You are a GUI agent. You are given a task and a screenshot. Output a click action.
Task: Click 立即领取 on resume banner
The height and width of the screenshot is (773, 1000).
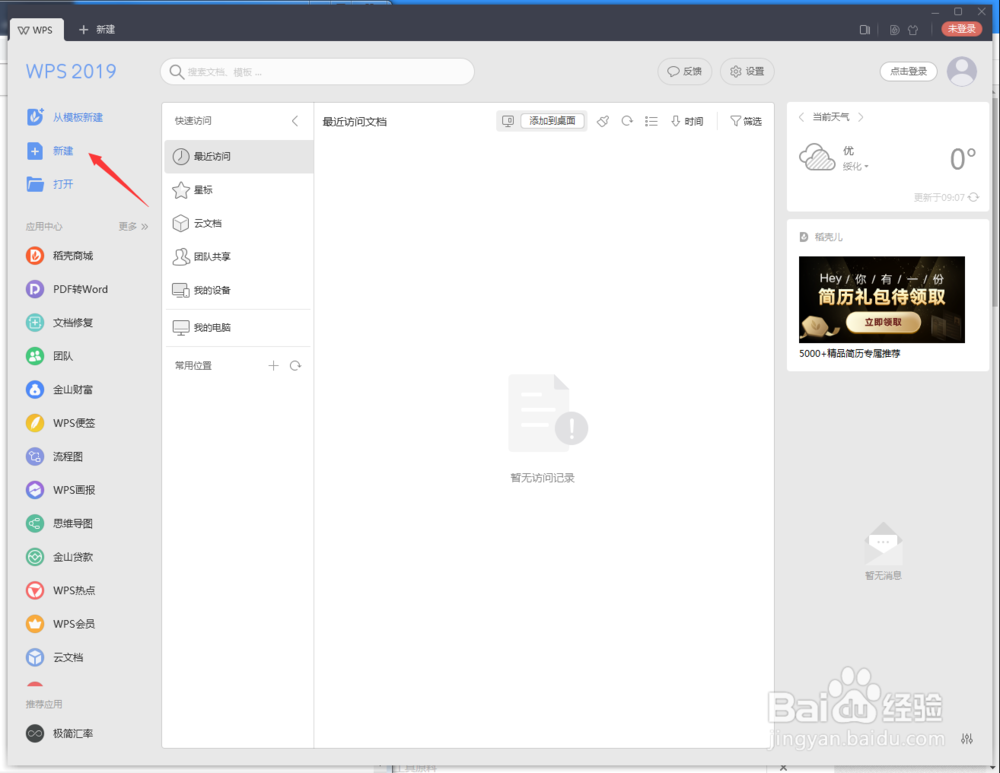click(x=883, y=322)
